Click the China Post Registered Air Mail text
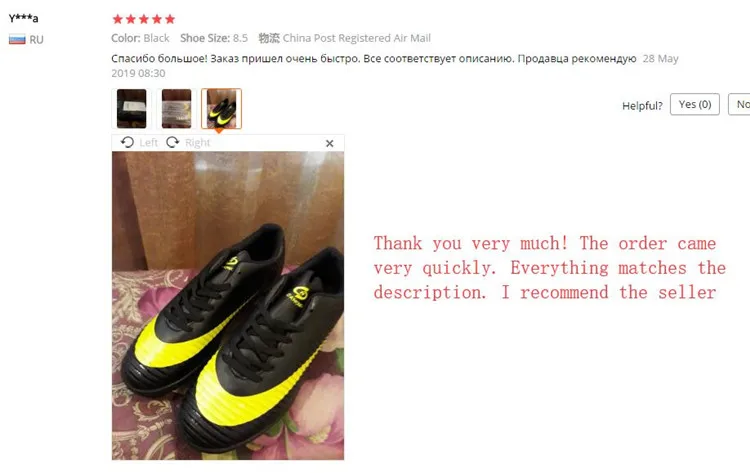 click(x=357, y=38)
